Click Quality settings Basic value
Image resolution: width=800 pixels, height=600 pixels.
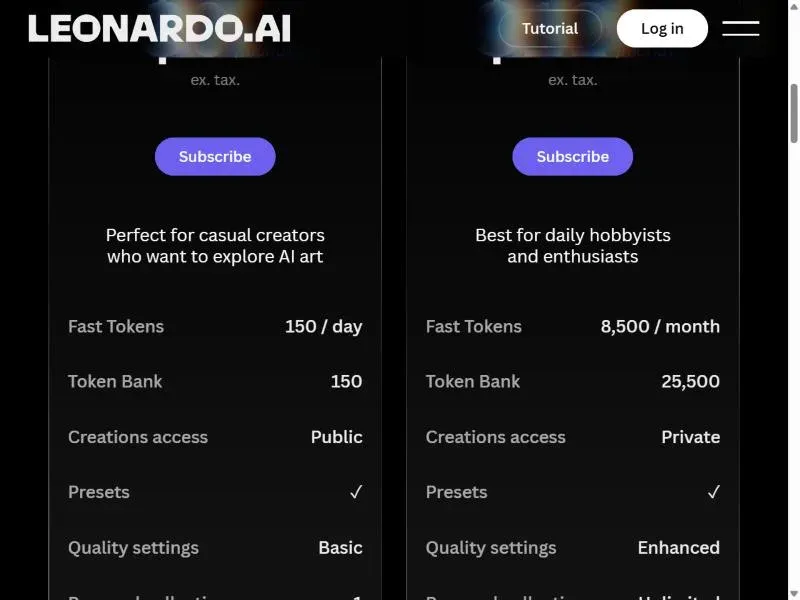pyautogui.click(x=340, y=547)
